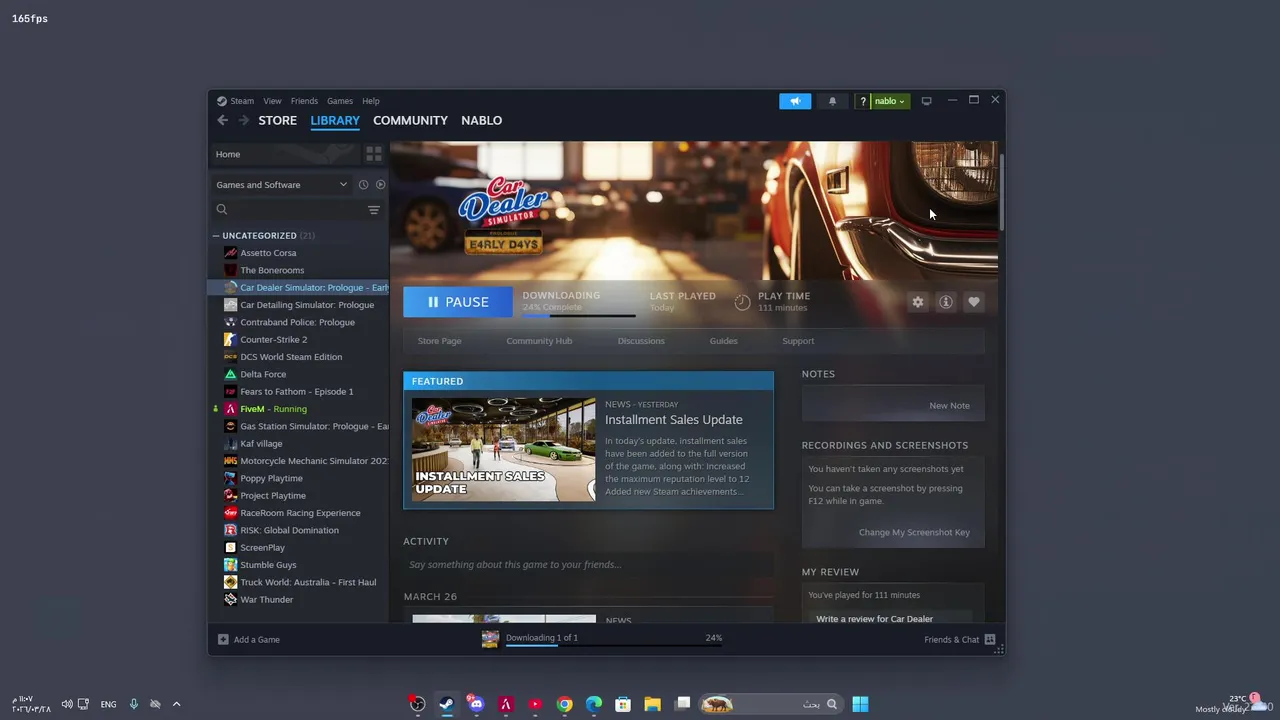Viewport: 1280px width, 720px height.
Task: Click the back navigation arrow
Action: tap(222, 120)
